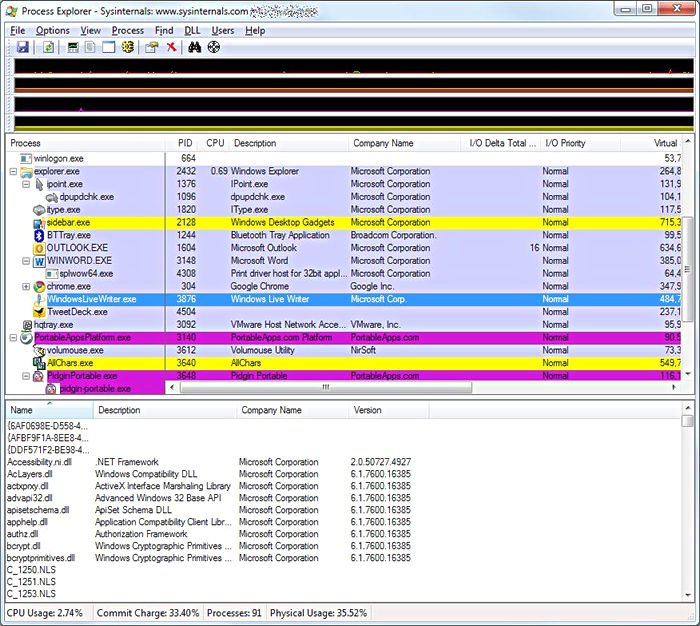Toggle the lower pane window icon
Viewport: 700px width, 626px height.
[x=108, y=47]
